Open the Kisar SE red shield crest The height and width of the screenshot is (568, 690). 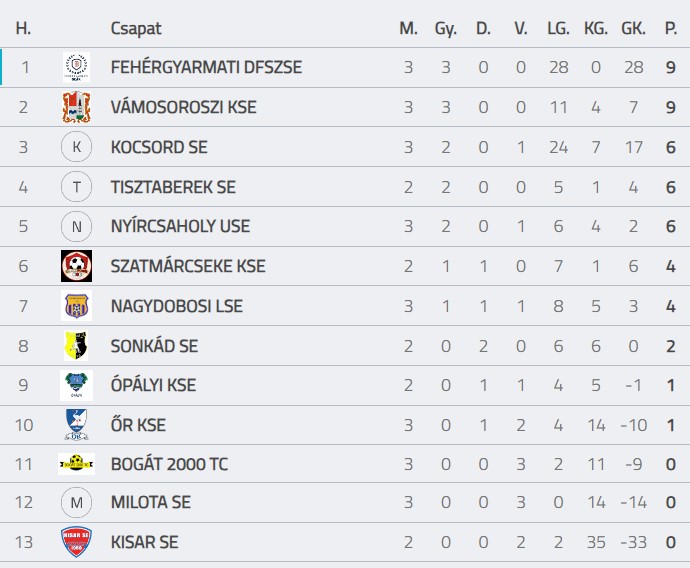point(77,542)
